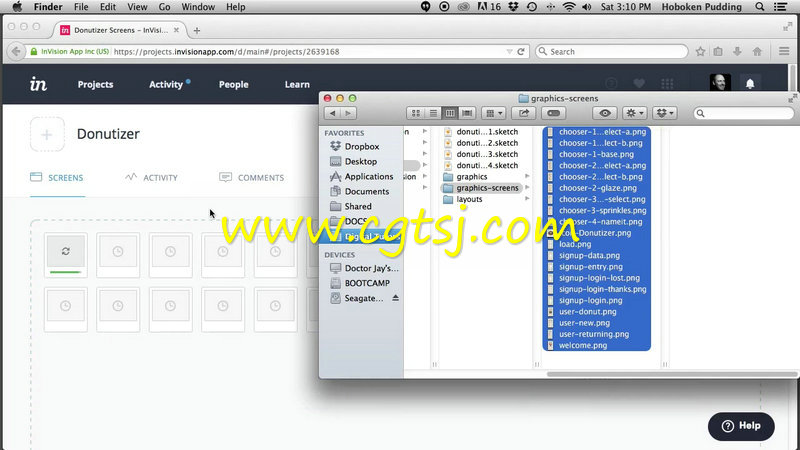Bookmark this page with the star icon

(x=701, y=52)
